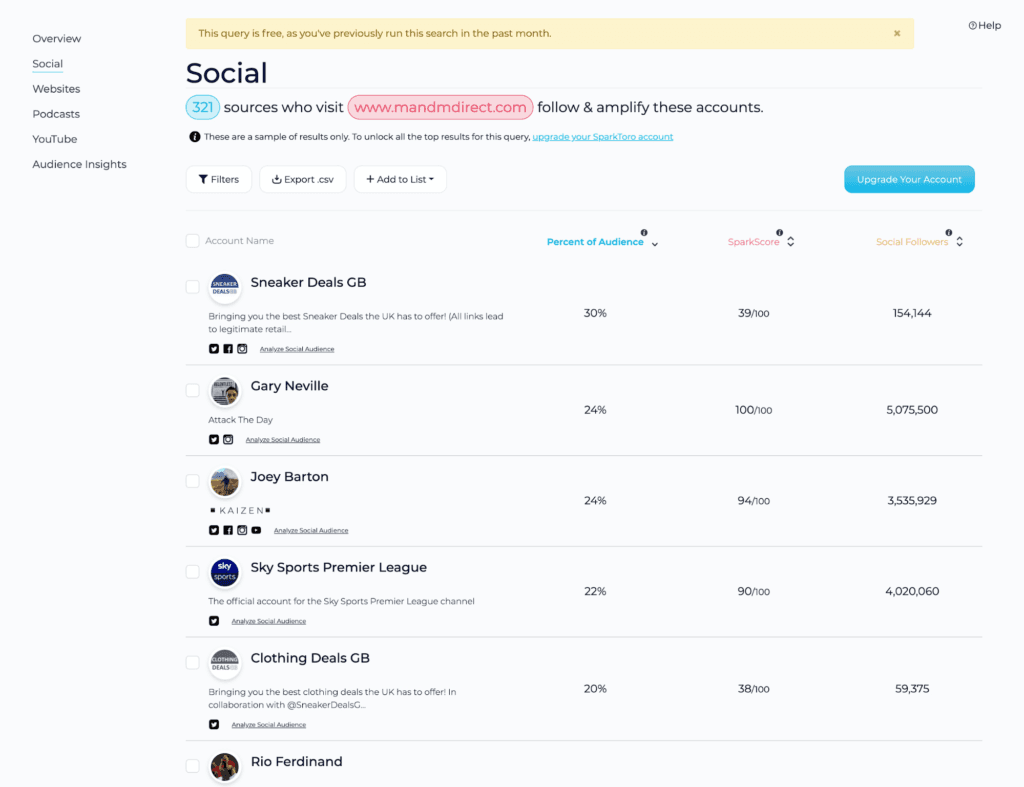Image resolution: width=1024 pixels, height=787 pixels.
Task: Click the 321 sources count badge
Action: click(202, 107)
